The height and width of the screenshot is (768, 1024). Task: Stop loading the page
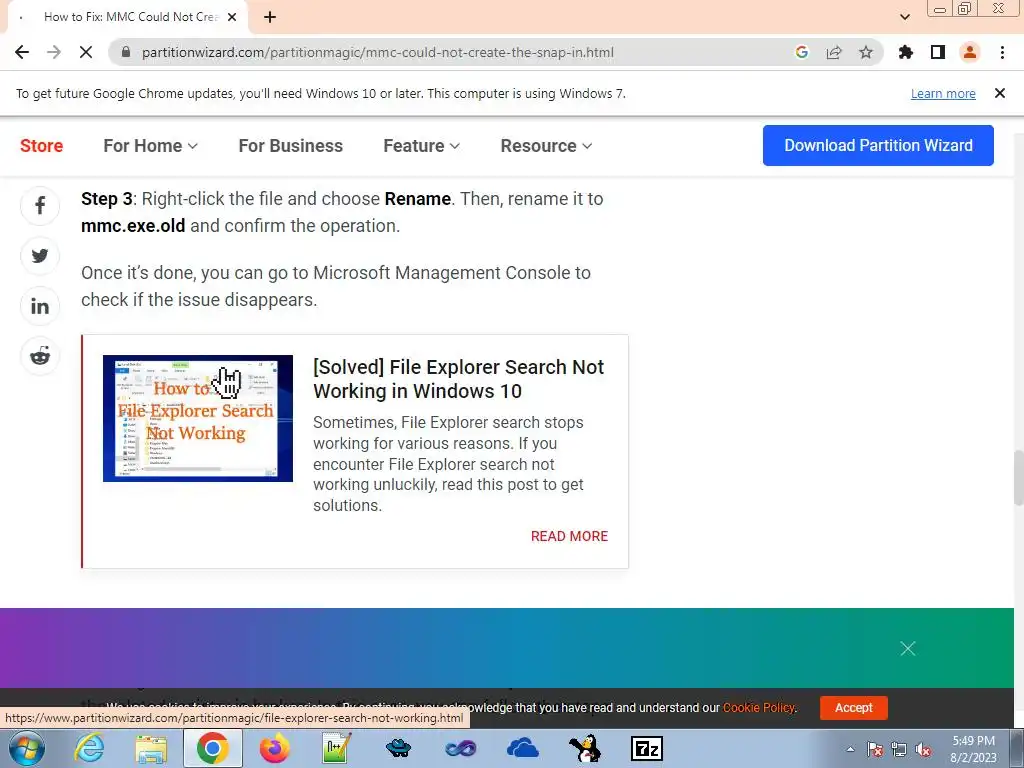(x=86, y=52)
